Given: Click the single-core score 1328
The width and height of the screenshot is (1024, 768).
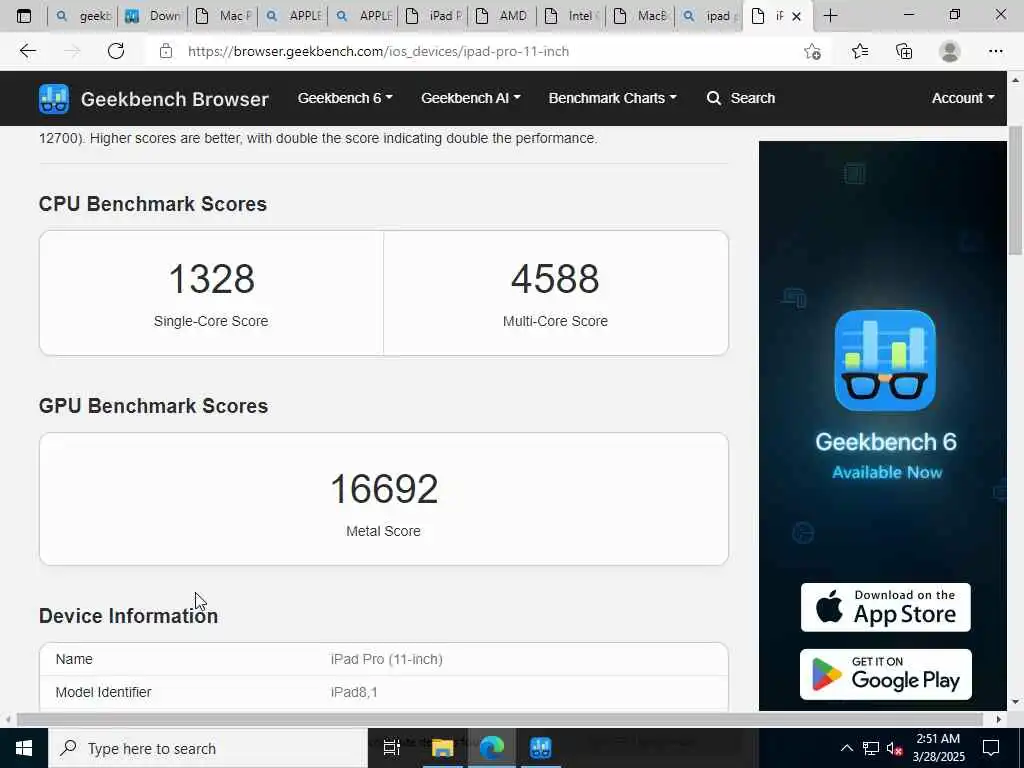Looking at the screenshot, I should pos(212,279).
